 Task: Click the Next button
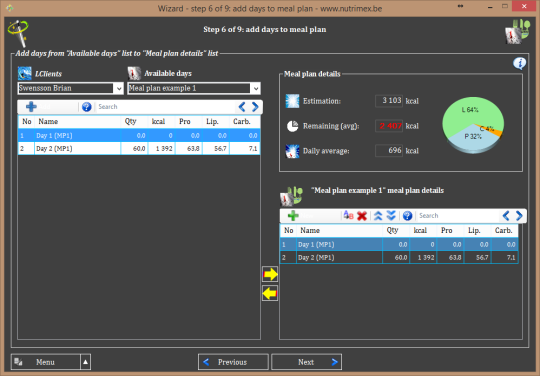[307, 362]
